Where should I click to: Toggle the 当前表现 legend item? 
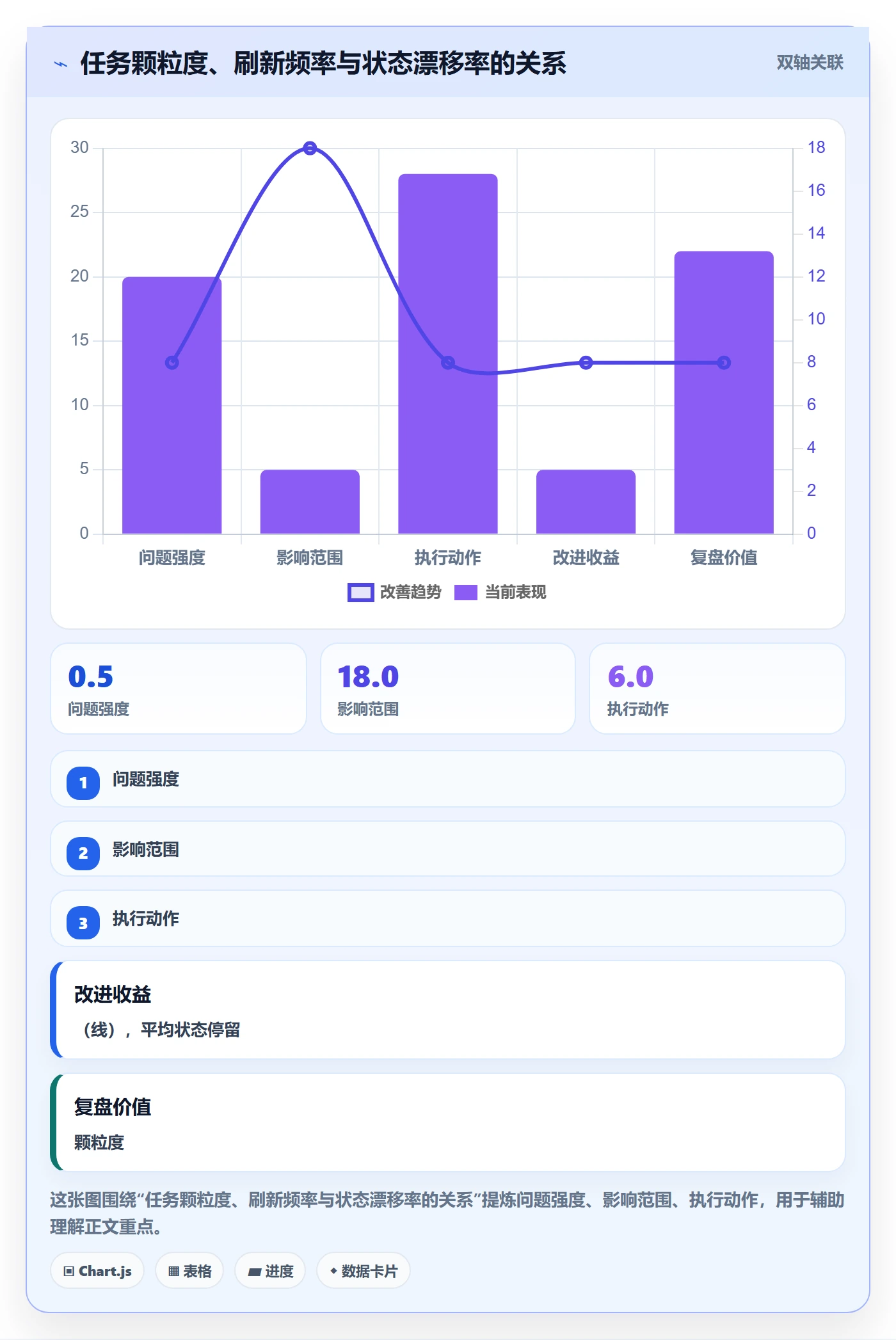500,593
